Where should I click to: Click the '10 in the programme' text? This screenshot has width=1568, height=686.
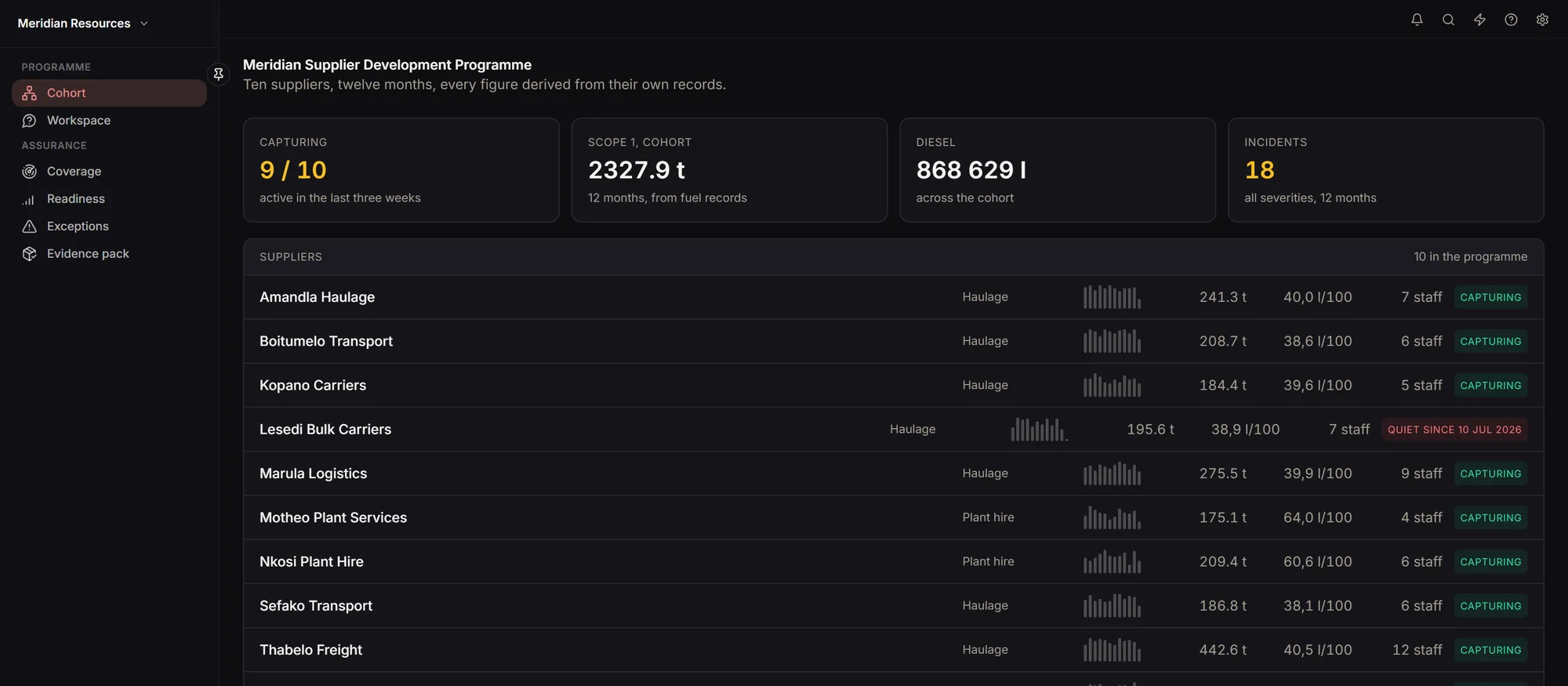(1470, 256)
